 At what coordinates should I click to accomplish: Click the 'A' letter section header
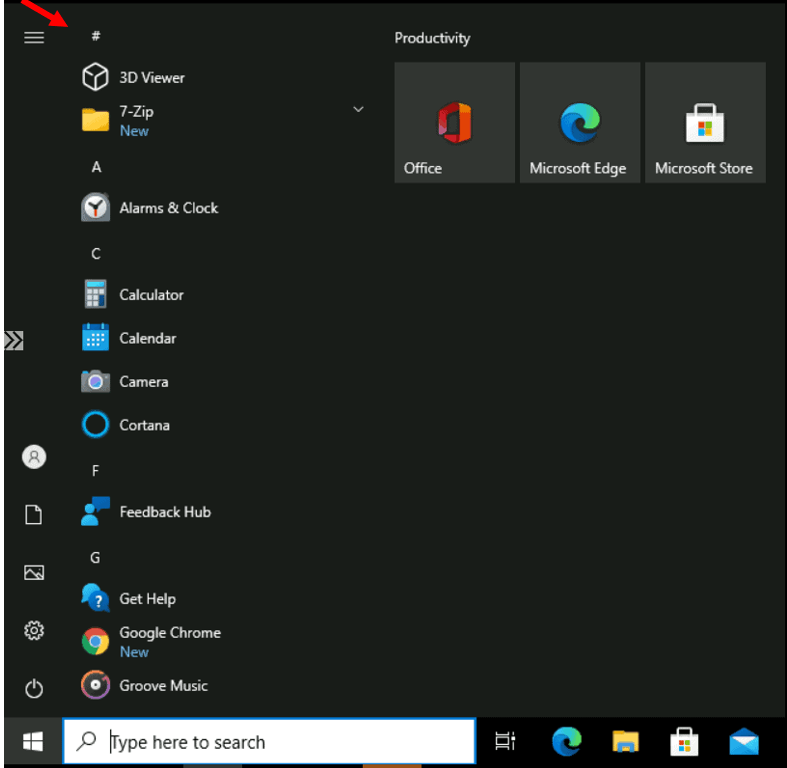click(x=96, y=167)
